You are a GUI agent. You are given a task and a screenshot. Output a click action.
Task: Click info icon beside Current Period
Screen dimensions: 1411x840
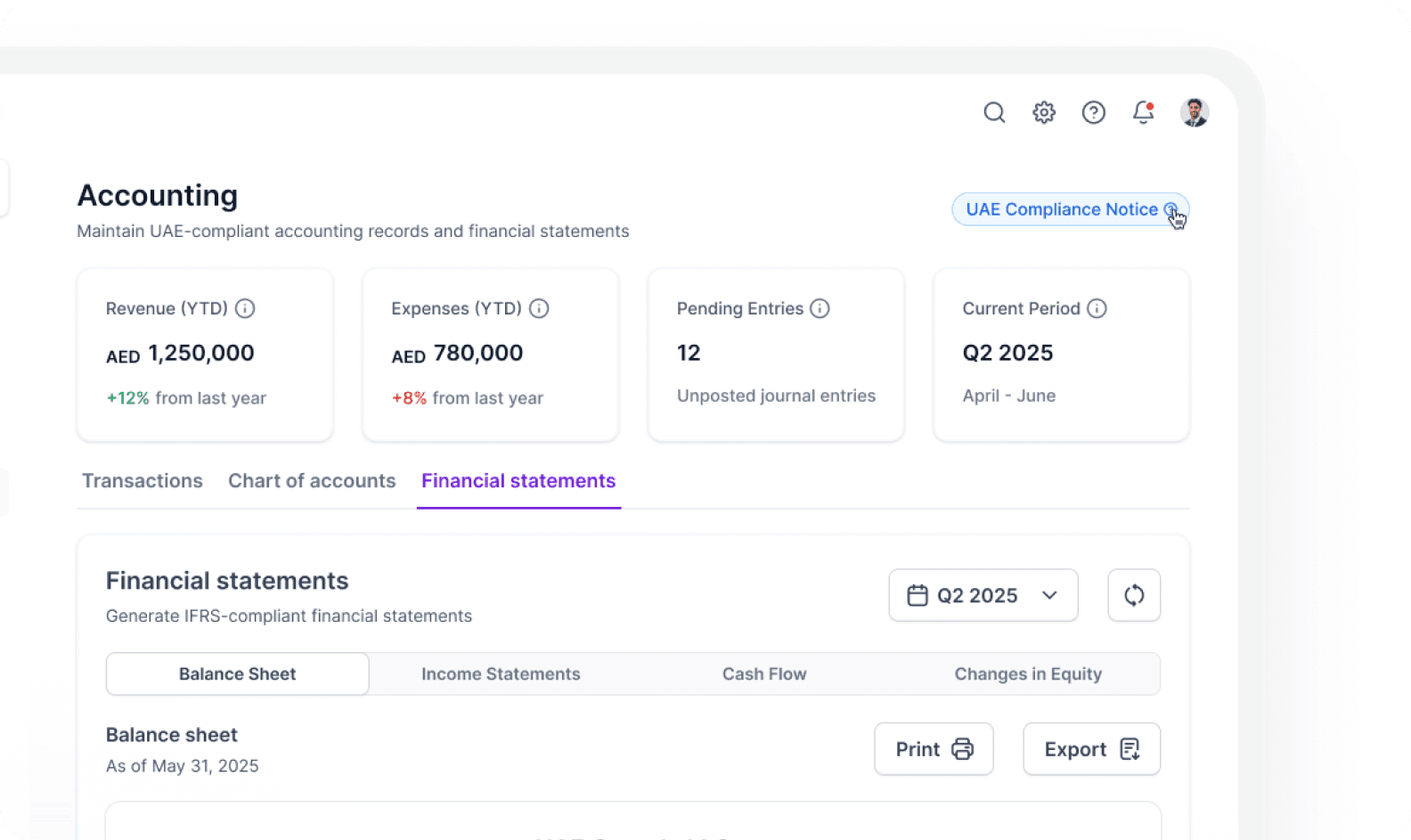coord(1097,308)
